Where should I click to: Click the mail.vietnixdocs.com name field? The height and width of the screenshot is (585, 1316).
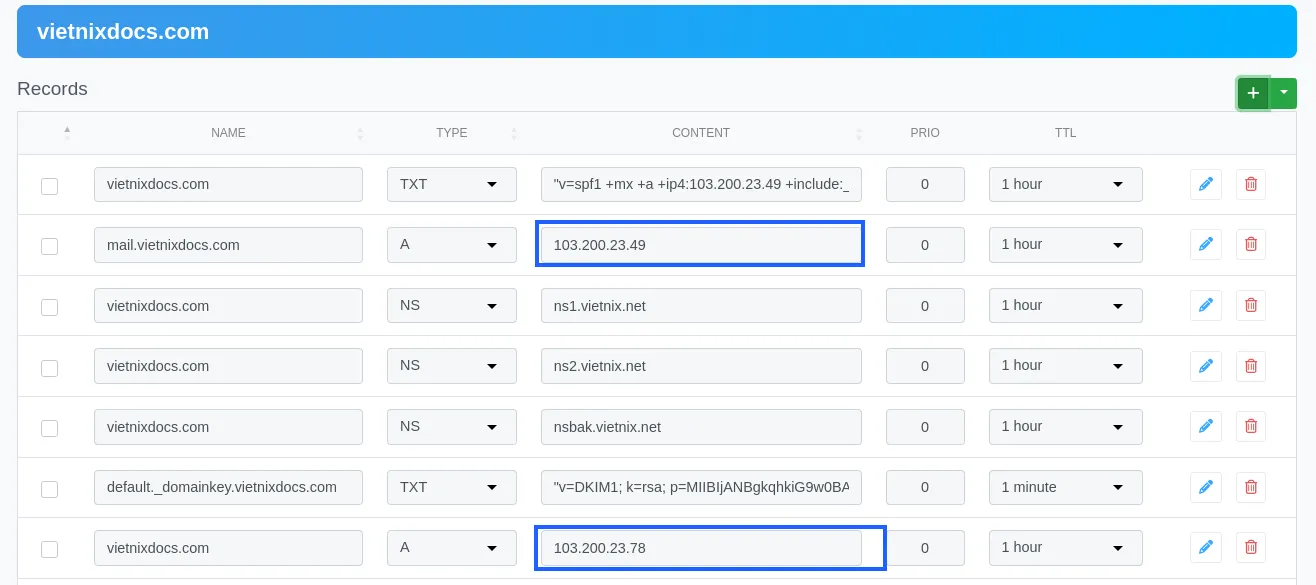(x=228, y=245)
